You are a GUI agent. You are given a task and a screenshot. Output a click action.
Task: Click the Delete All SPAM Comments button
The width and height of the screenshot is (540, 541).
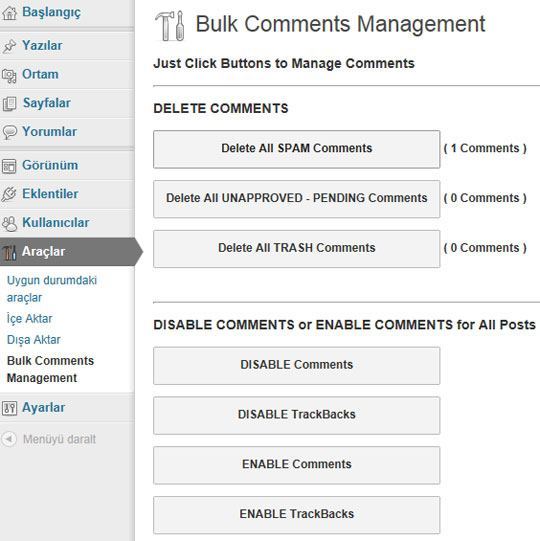(297, 149)
